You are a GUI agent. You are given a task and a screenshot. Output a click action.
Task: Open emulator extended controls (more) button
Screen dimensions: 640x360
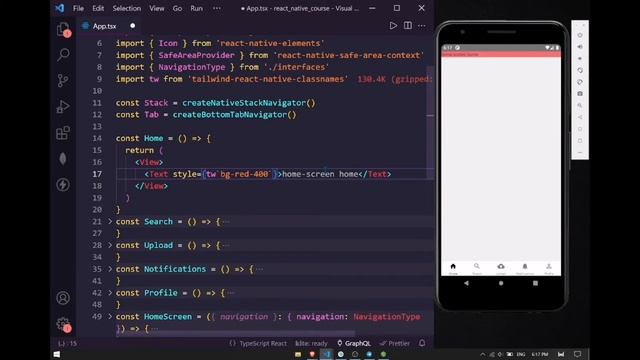580,153
